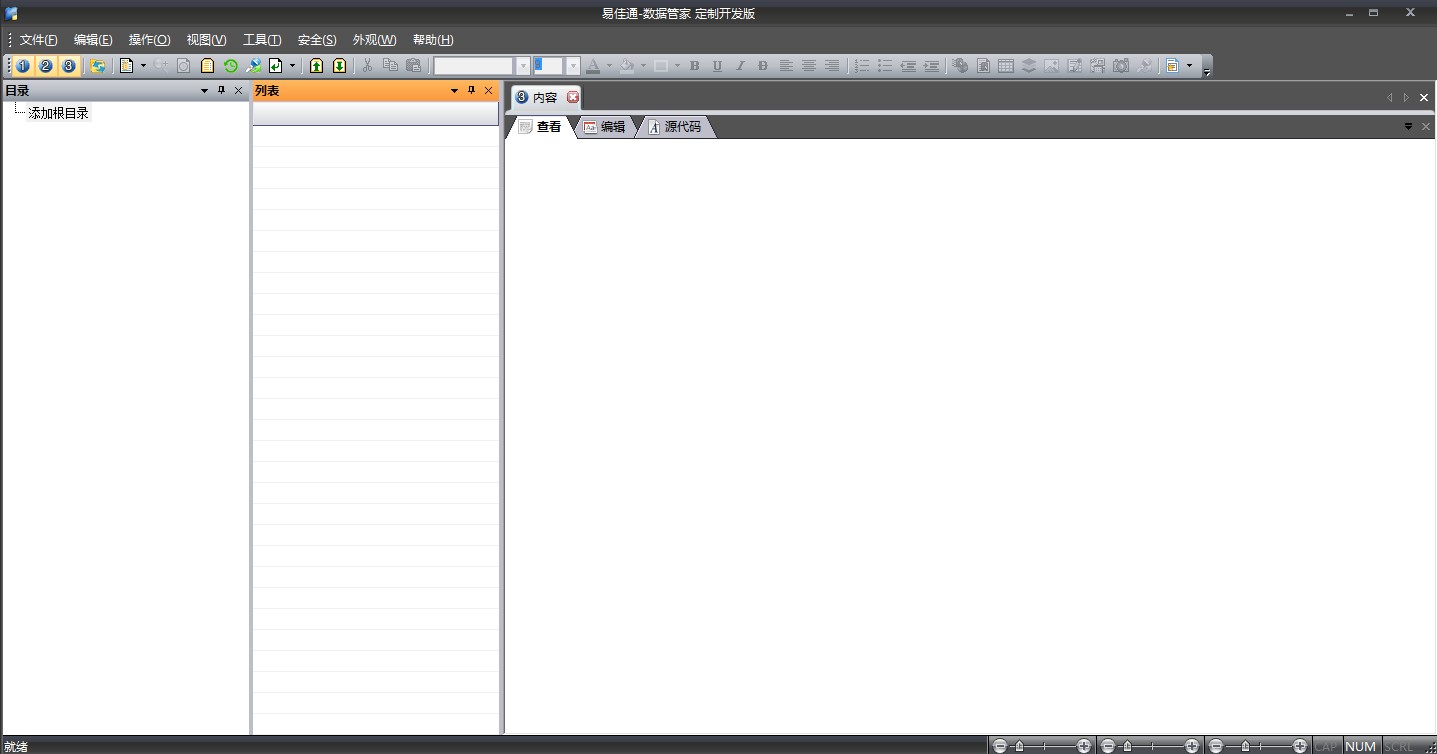Open the new document dropdown arrow
The height and width of the screenshot is (754, 1437).
point(143,66)
